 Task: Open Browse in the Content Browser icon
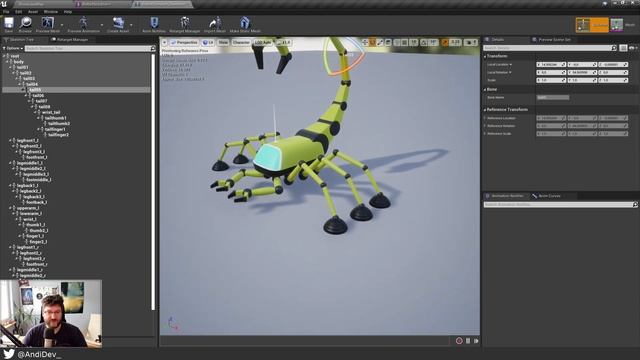pyautogui.click(x=25, y=23)
